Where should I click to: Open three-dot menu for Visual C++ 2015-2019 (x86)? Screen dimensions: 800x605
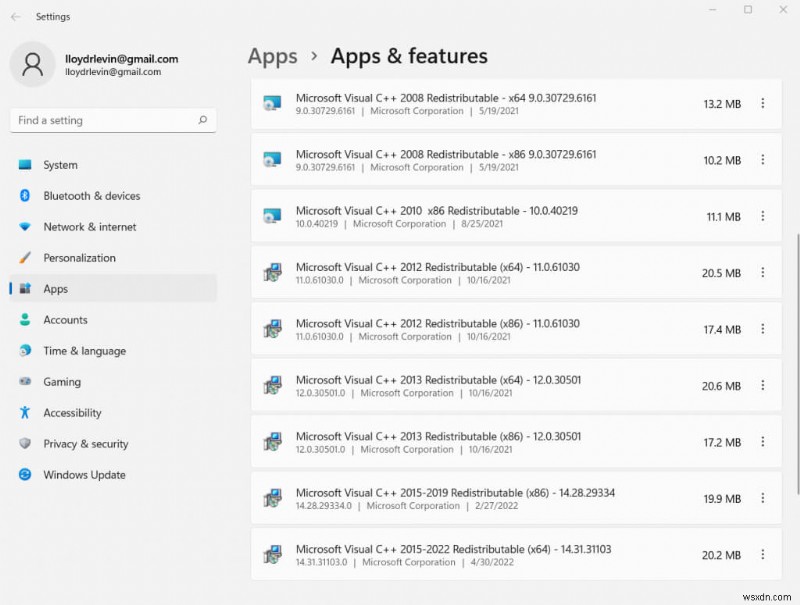pyautogui.click(x=763, y=498)
